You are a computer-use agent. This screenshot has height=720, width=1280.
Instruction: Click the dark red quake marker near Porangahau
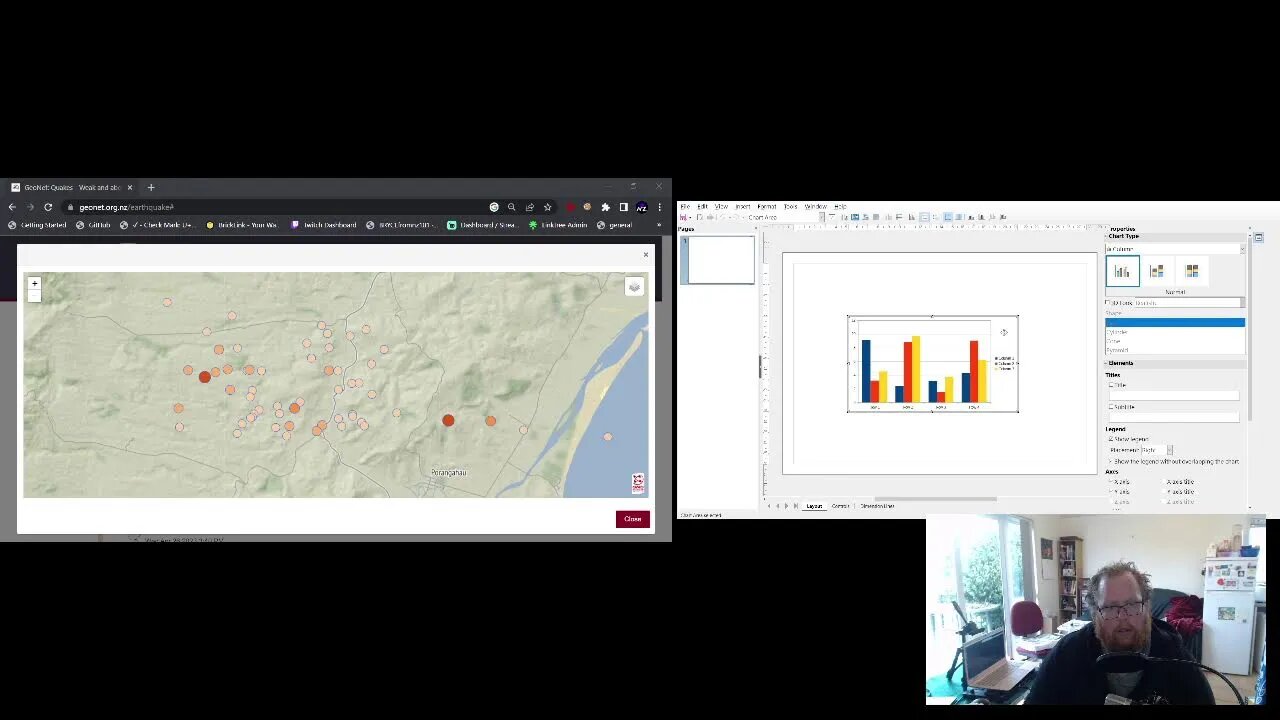click(x=448, y=421)
